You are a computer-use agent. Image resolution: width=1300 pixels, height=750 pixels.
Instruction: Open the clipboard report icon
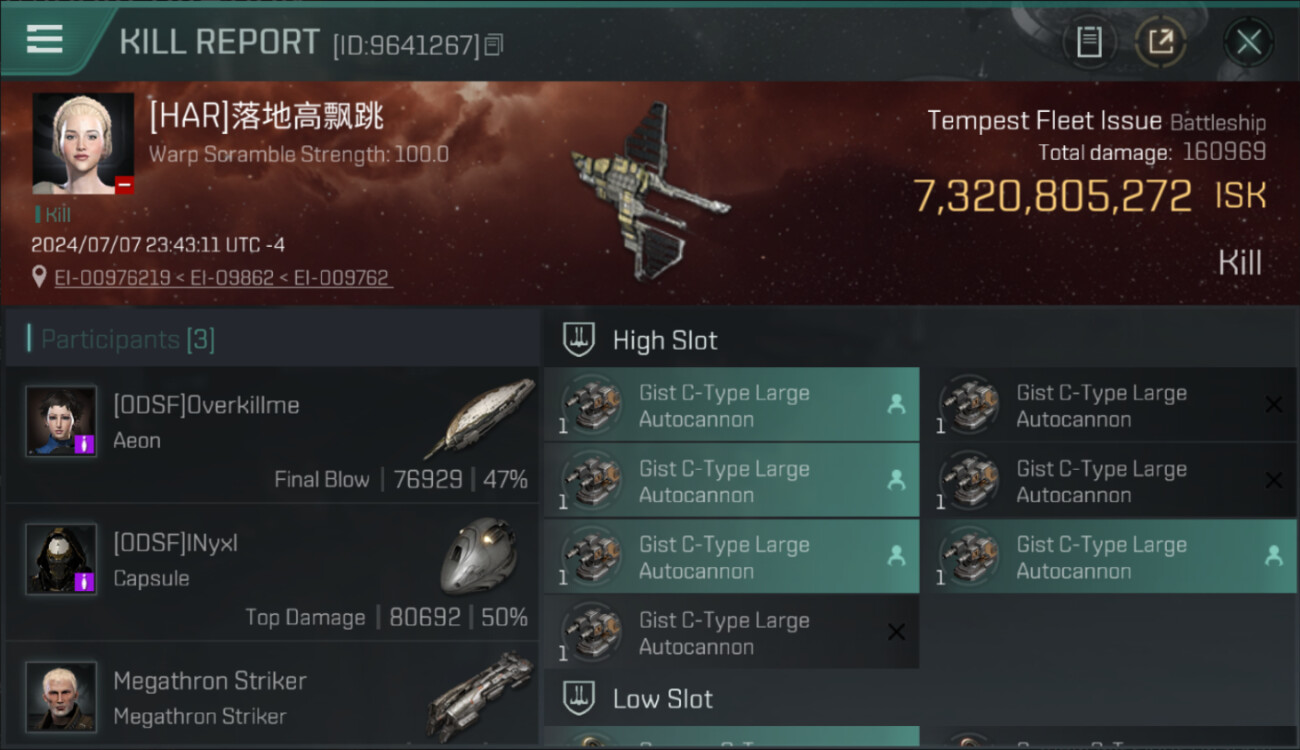pyautogui.click(x=1089, y=42)
